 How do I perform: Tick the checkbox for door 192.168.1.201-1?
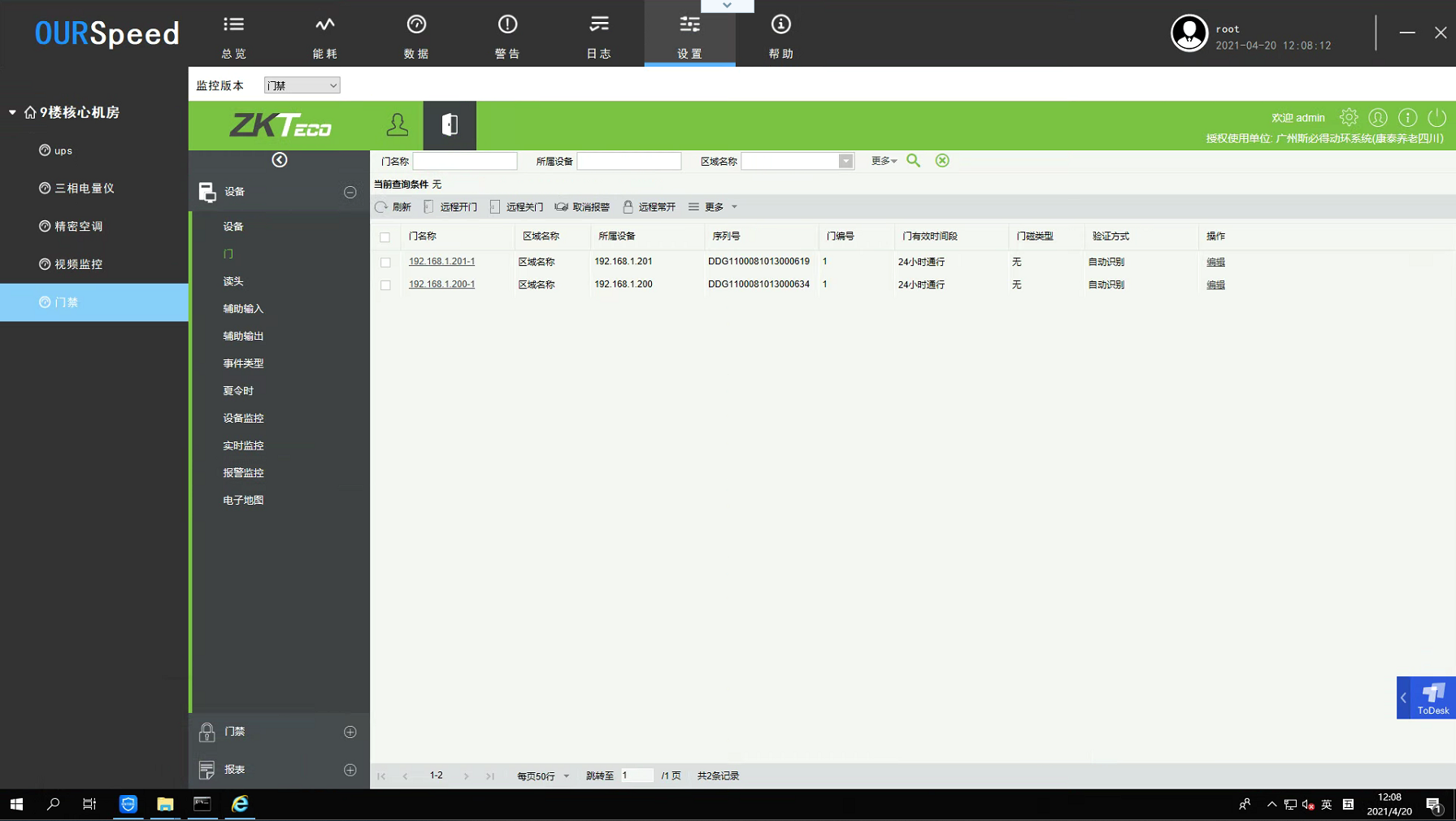coord(385,263)
